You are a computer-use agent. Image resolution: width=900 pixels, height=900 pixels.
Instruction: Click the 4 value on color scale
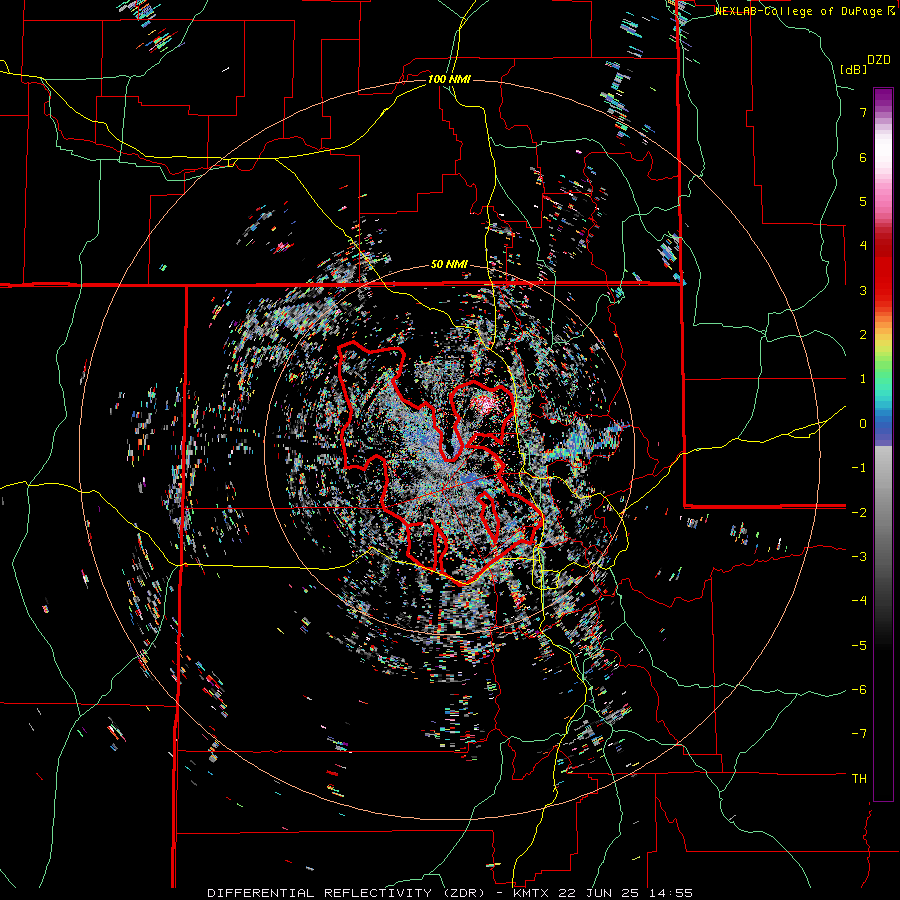coord(863,246)
